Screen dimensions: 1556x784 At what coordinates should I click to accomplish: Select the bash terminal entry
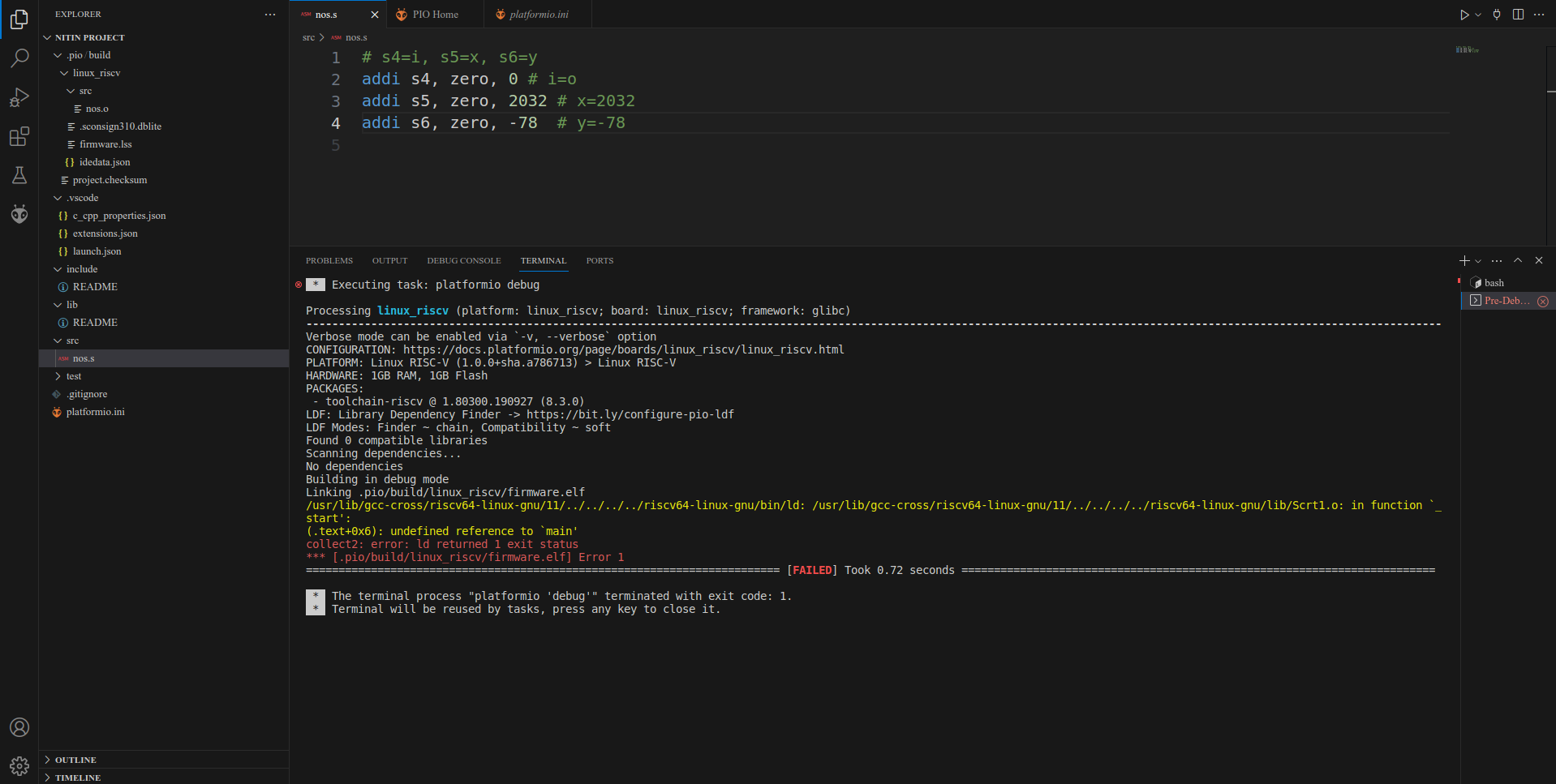coord(1508,283)
